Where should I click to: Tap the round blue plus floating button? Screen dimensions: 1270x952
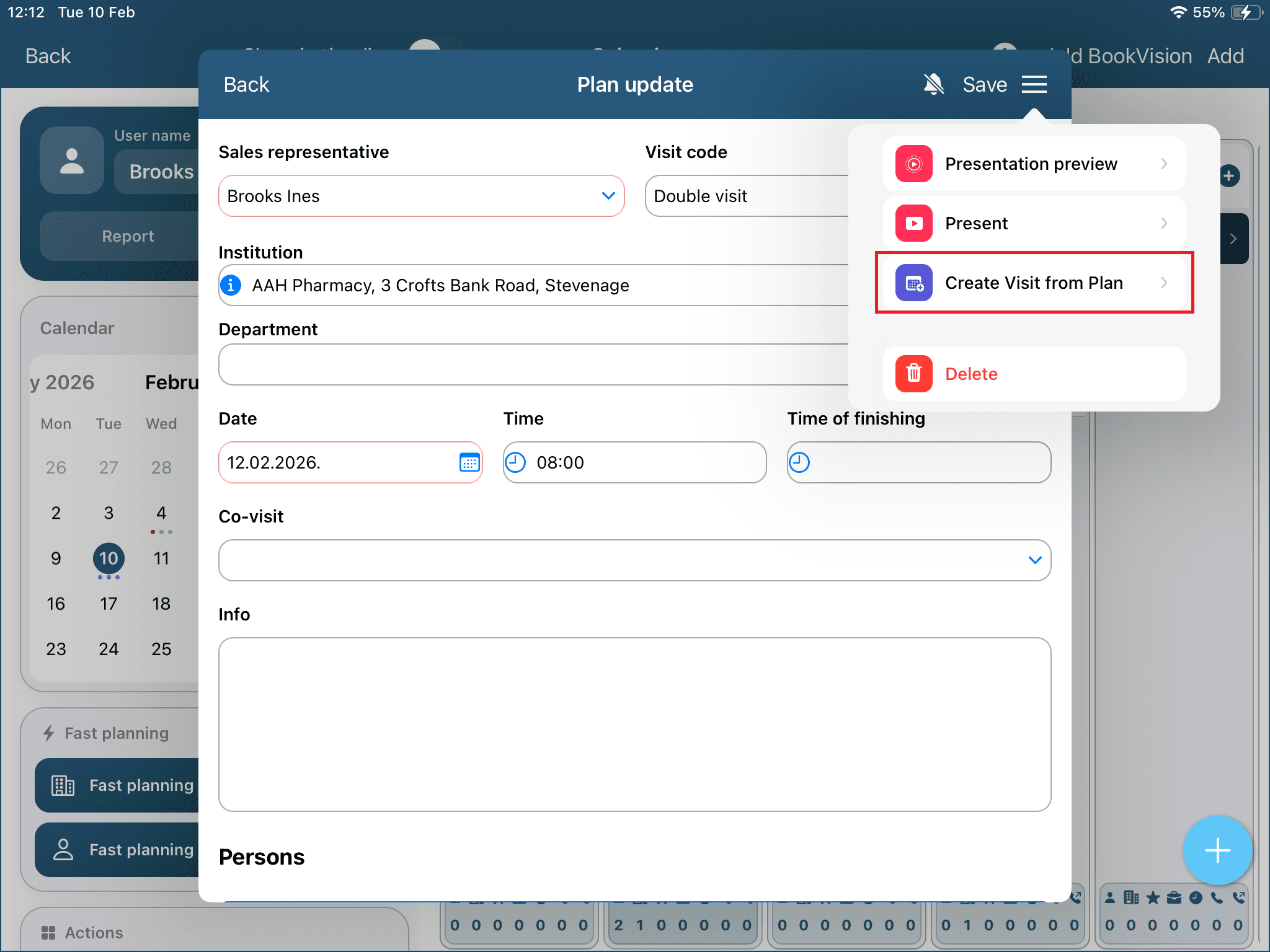click(1217, 850)
